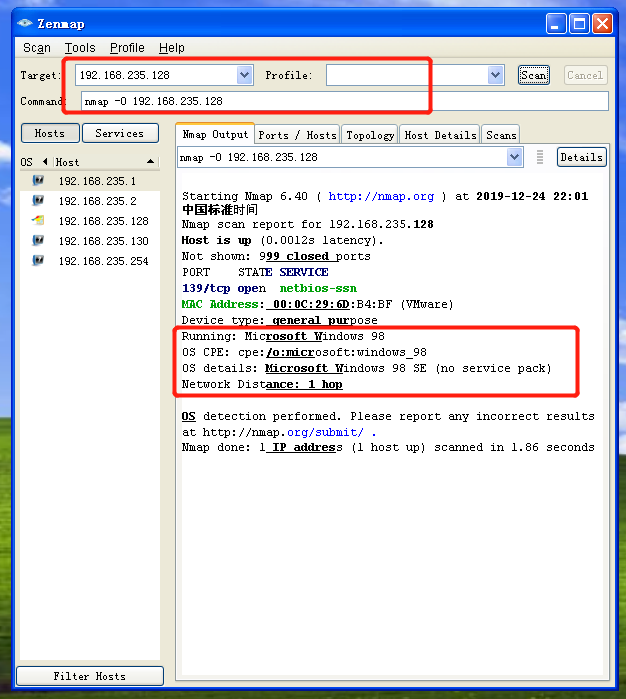Close the Zenmap window
Viewport: 626px width, 699px height.
click(602, 24)
